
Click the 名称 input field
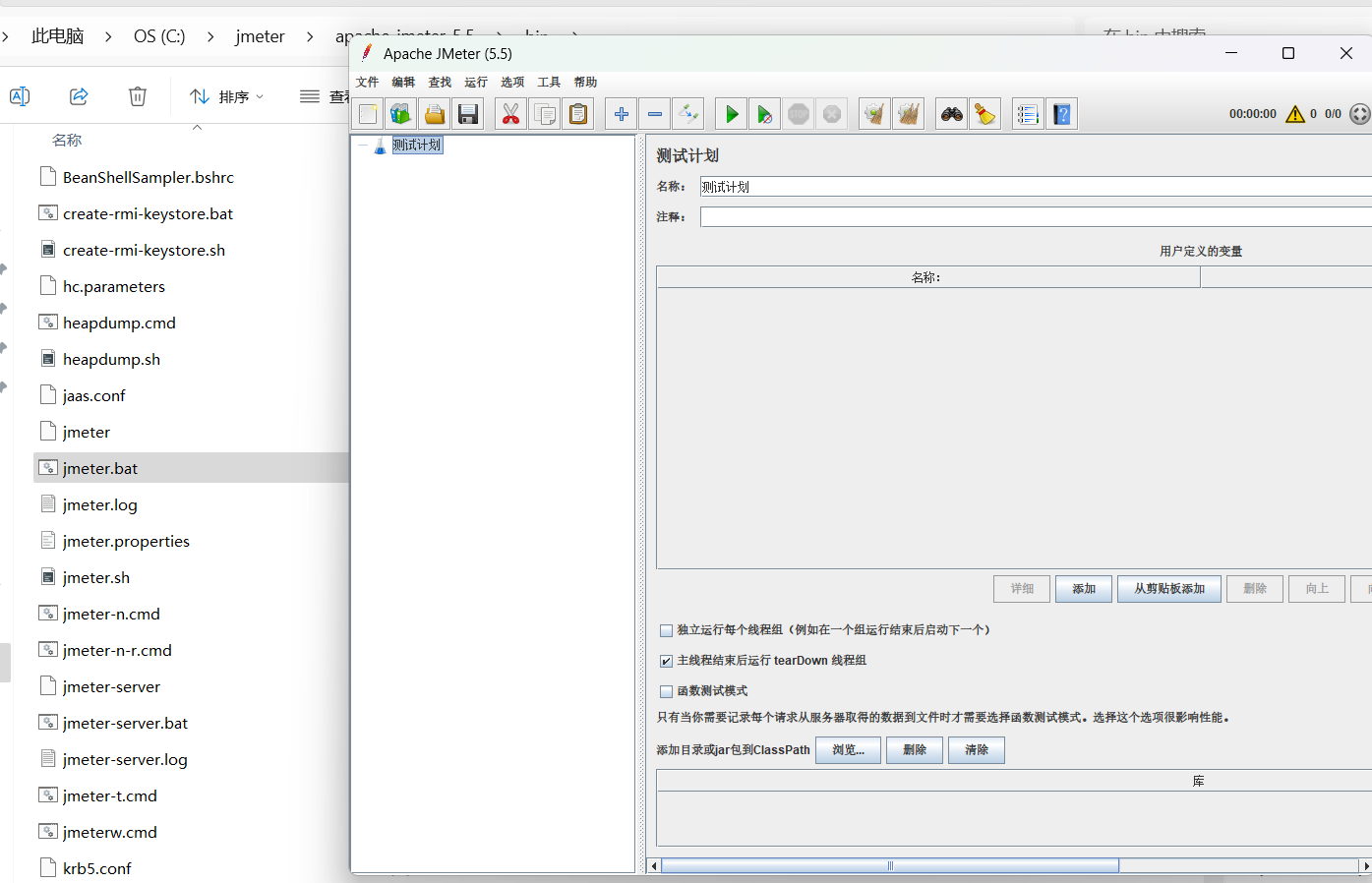coord(1036,187)
